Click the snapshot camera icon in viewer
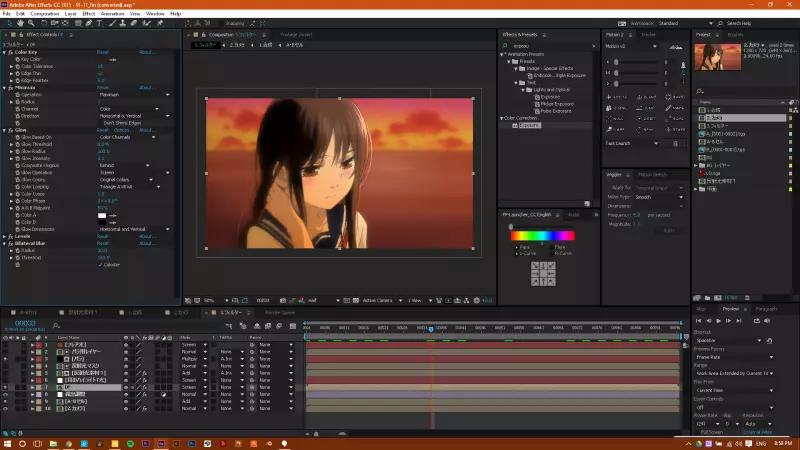The image size is (800, 450). click(x=283, y=301)
